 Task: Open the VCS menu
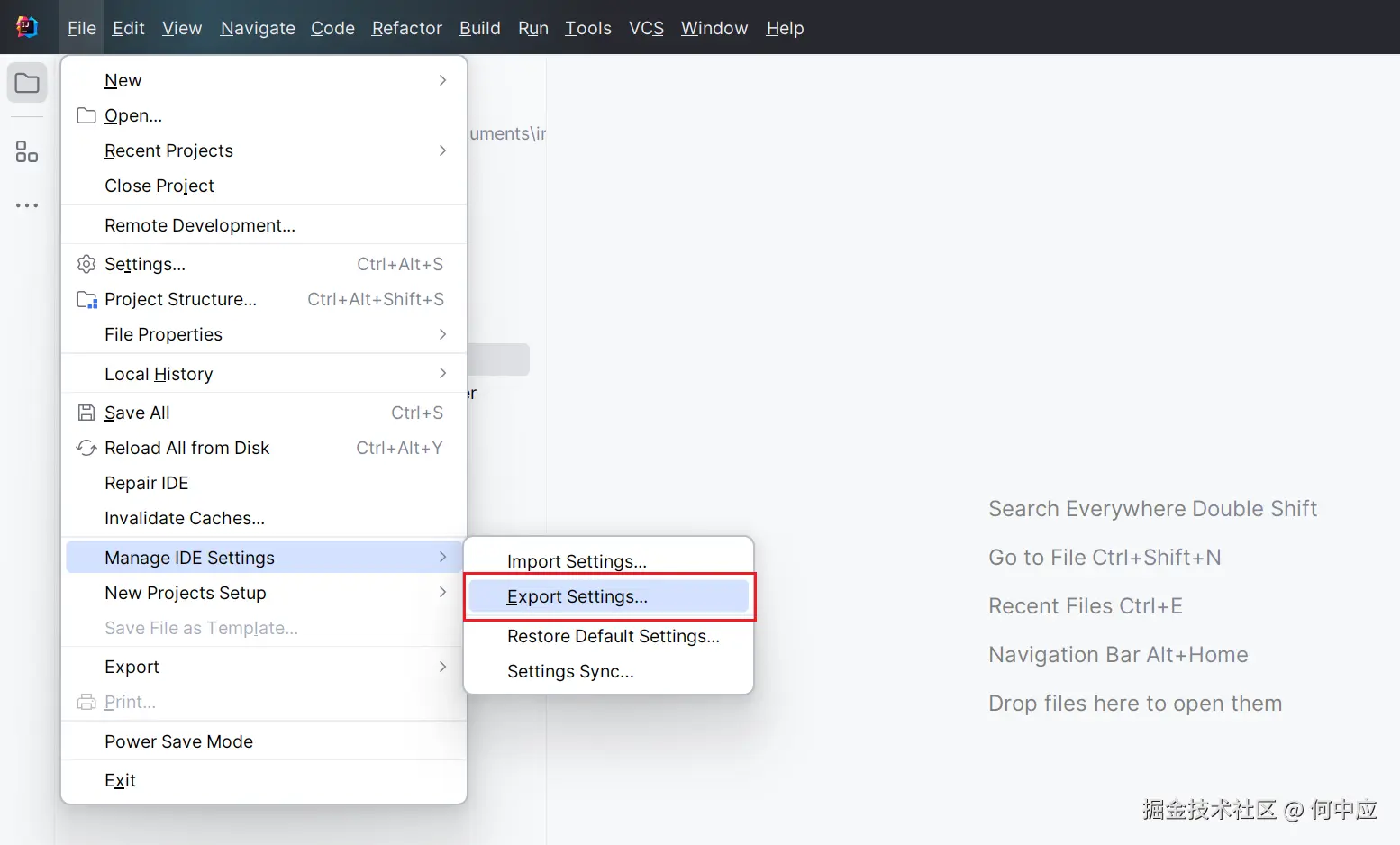pyautogui.click(x=646, y=28)
